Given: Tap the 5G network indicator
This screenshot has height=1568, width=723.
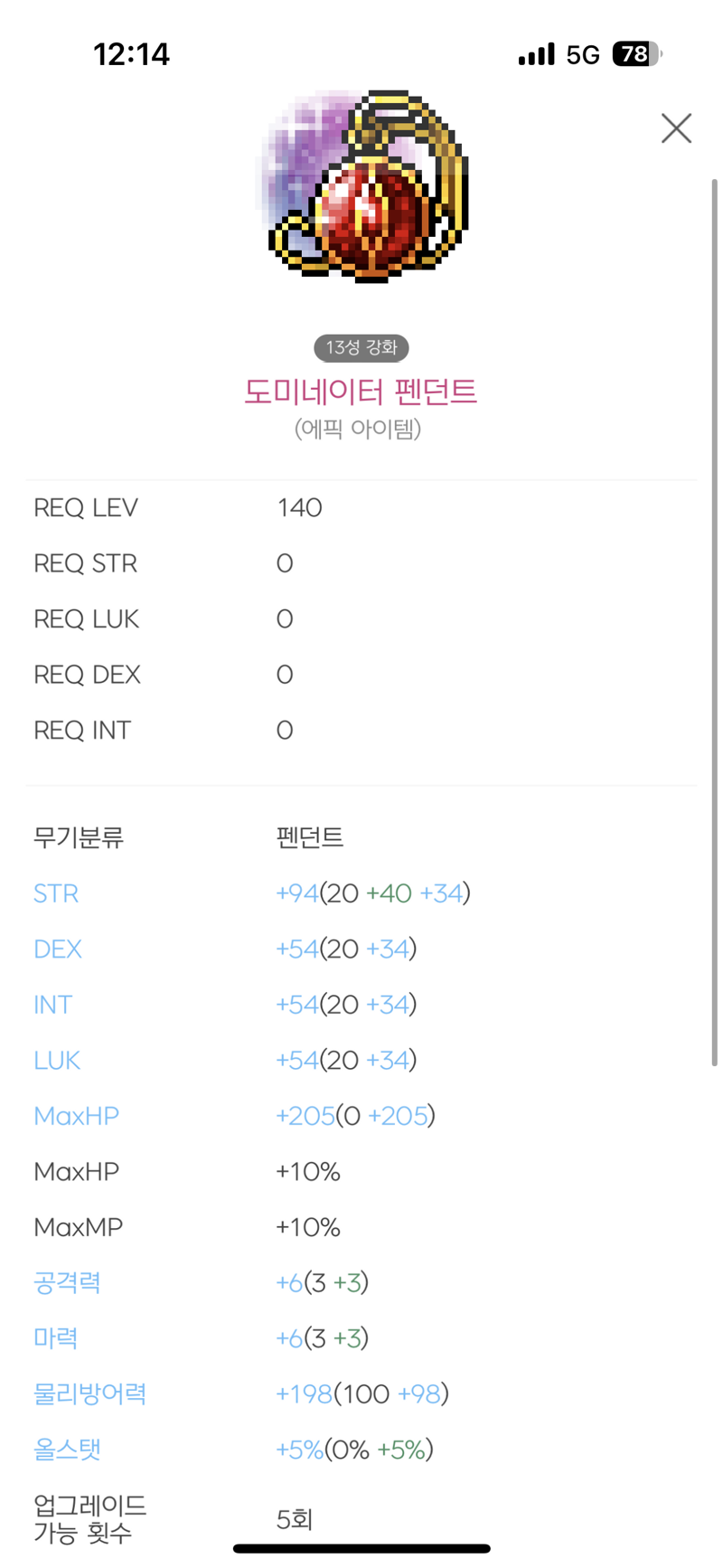Looking at the screenshot, I should 583,55.
